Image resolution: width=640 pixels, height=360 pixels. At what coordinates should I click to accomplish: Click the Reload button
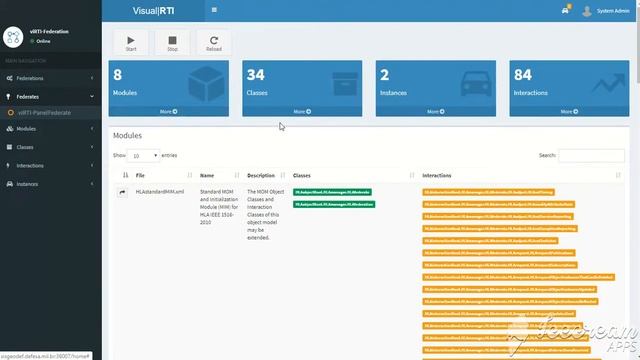pos(213,42)
